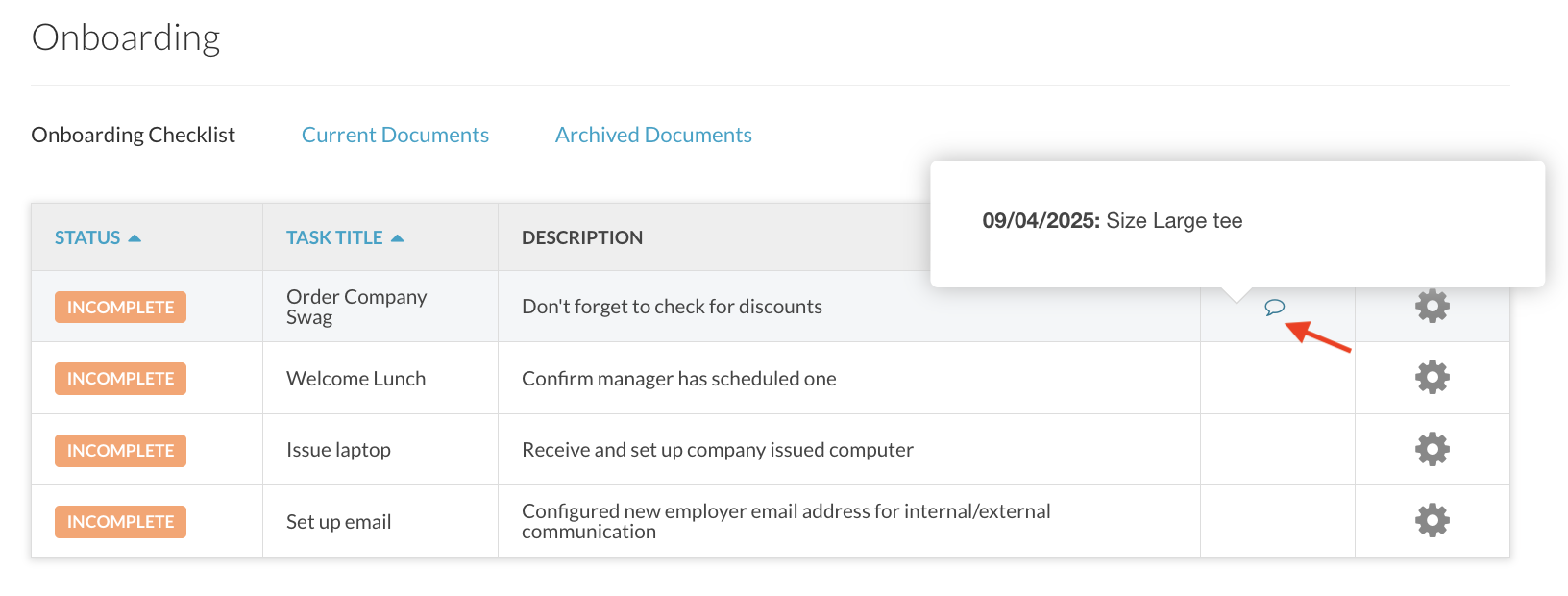1568x596 pixels.
Task: Select the Onboarding Checklist tab
Action: pos(133,135)
